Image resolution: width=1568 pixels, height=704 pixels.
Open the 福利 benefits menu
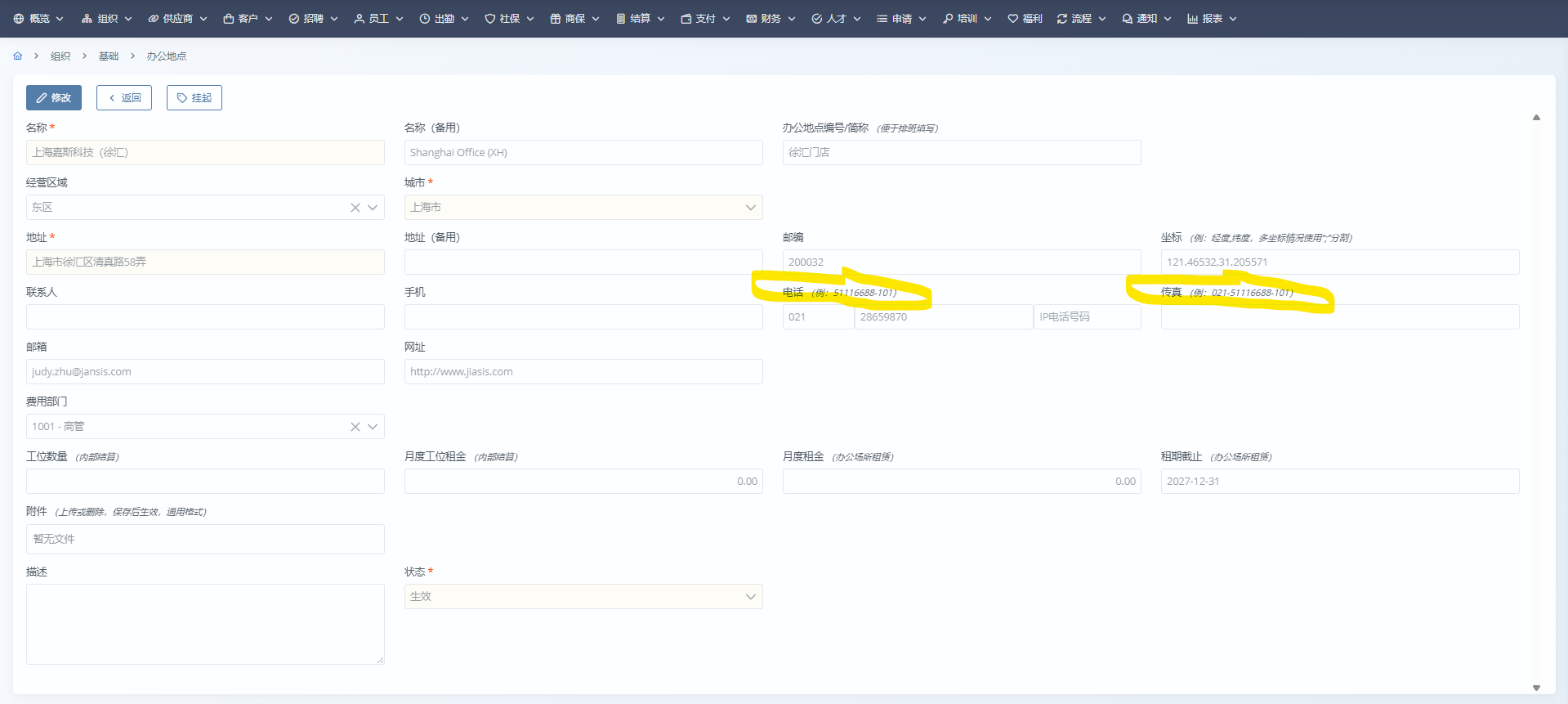[x=1025, y=19]
